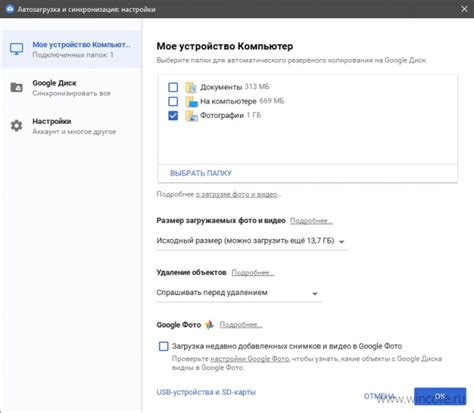Open USB-устройства и SD-карты link
The width and height of the screenshot is (474, 413).
(x=206, y=392)
